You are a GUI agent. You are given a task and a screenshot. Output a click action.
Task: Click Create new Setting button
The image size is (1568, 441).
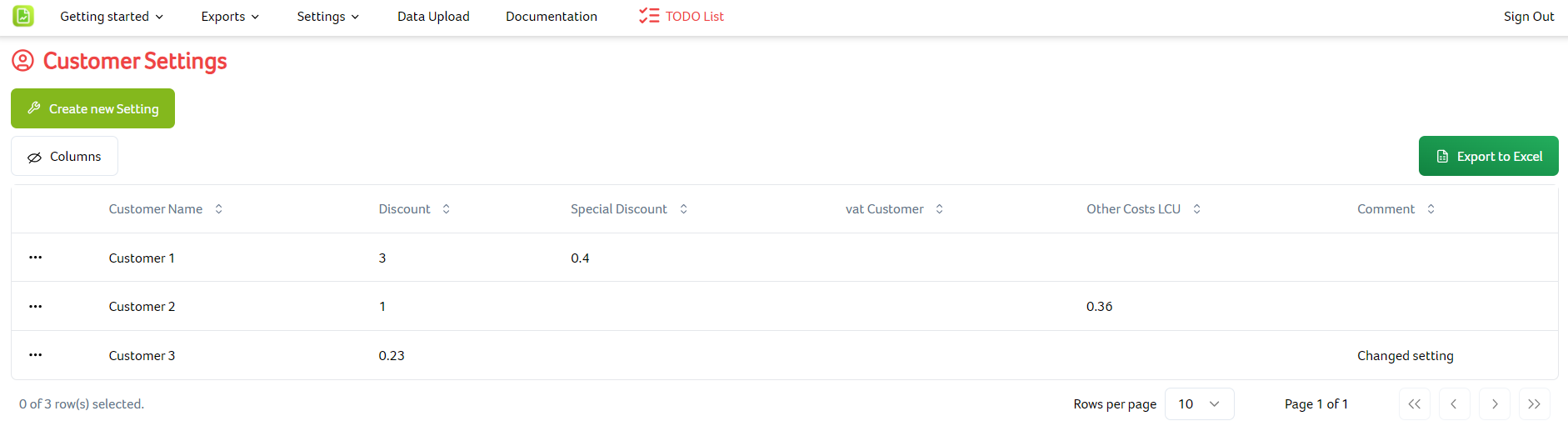[x=92, y=108]
